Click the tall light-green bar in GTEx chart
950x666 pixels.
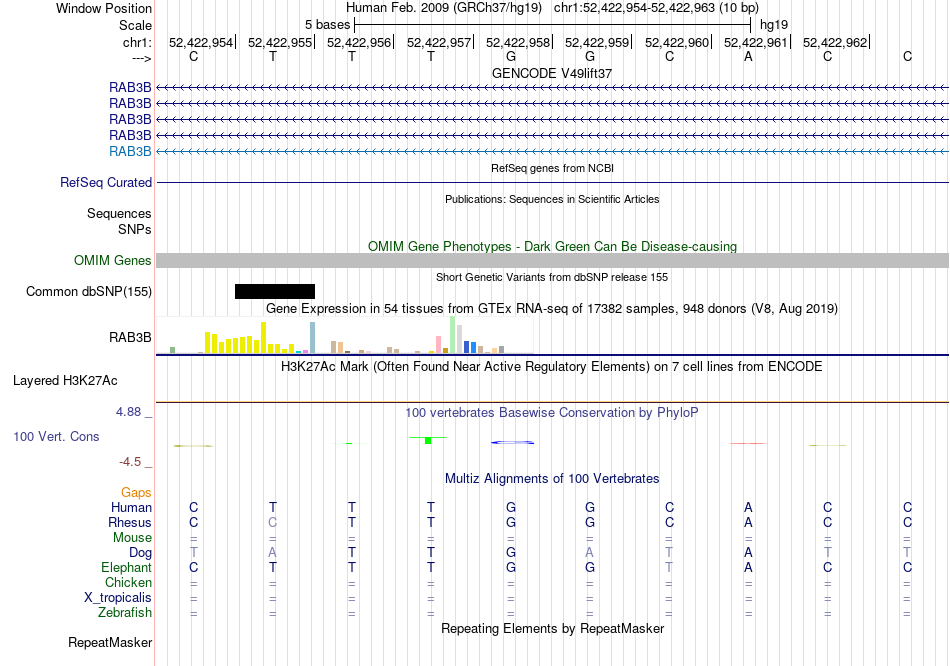click(x=453, y=335)
